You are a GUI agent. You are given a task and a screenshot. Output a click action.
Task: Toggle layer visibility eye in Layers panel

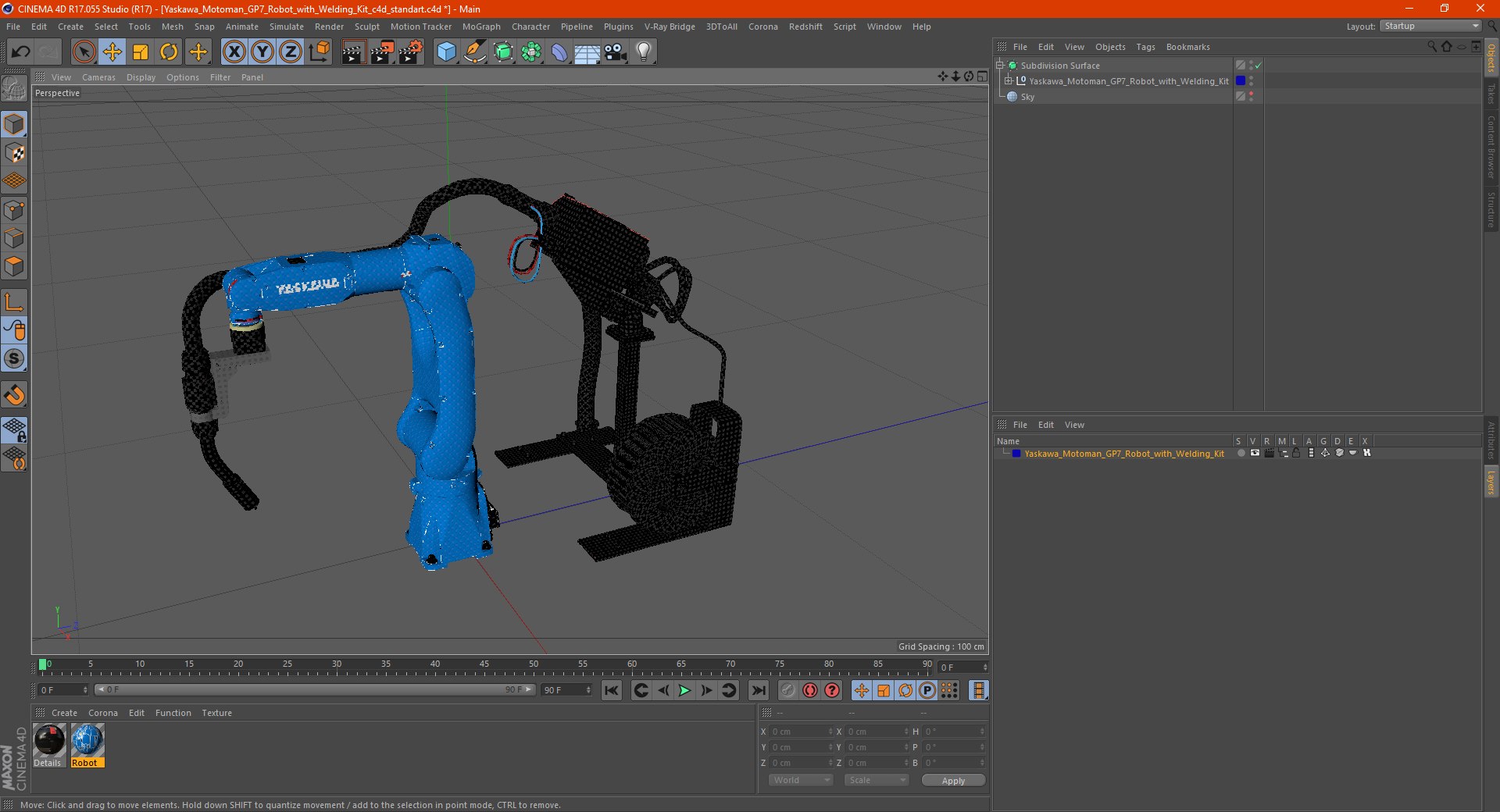point(1255,453)
